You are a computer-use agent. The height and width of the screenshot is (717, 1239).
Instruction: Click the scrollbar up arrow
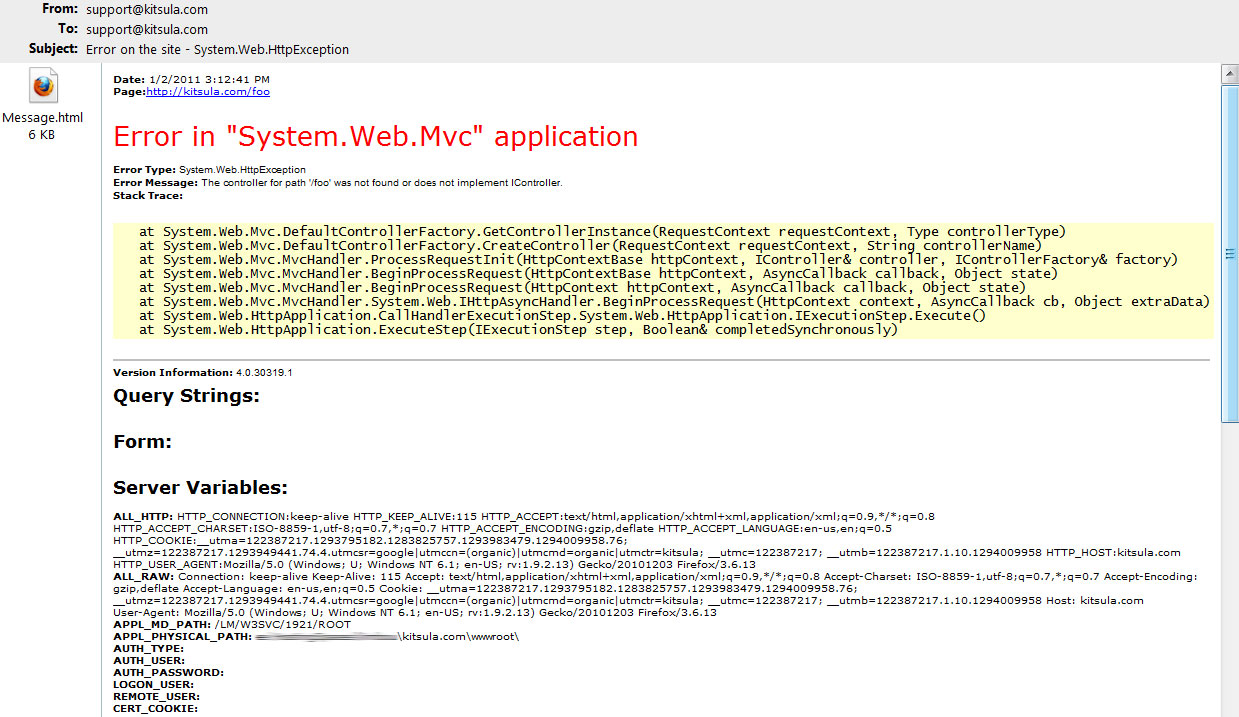1230,75
